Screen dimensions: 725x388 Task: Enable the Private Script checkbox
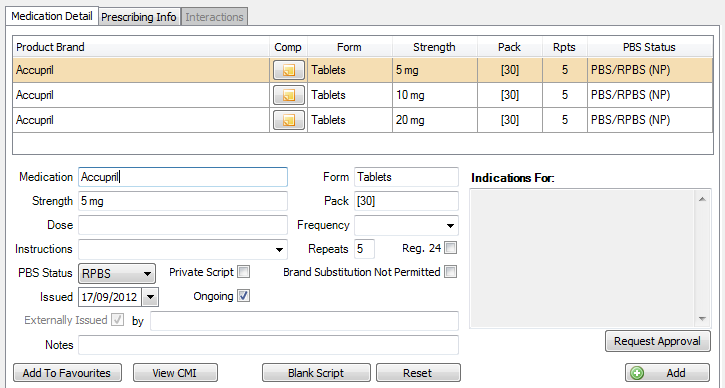point(243,272)
